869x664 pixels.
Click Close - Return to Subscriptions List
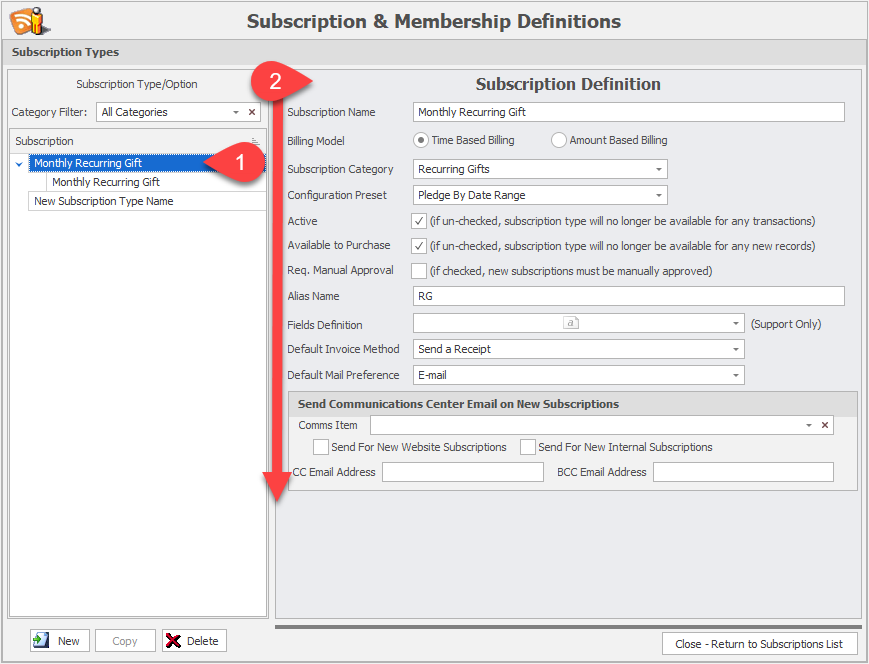(759, 643)
